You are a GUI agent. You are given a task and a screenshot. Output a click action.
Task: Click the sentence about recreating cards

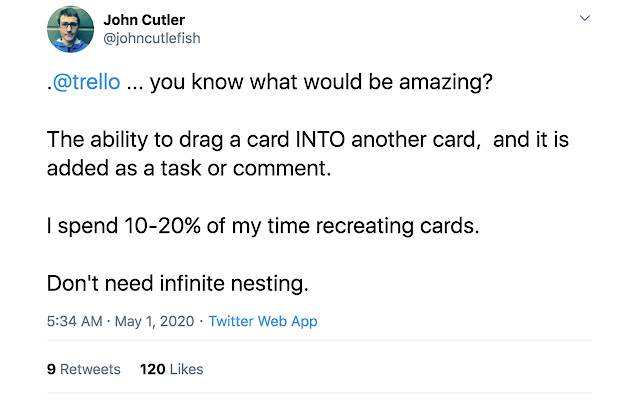263,226
